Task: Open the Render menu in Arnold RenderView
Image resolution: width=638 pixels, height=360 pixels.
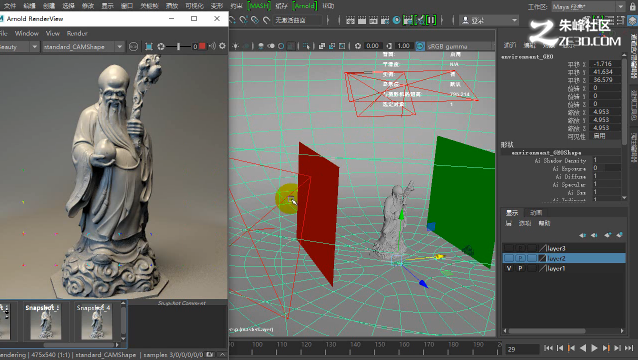Action: (77, 33)
